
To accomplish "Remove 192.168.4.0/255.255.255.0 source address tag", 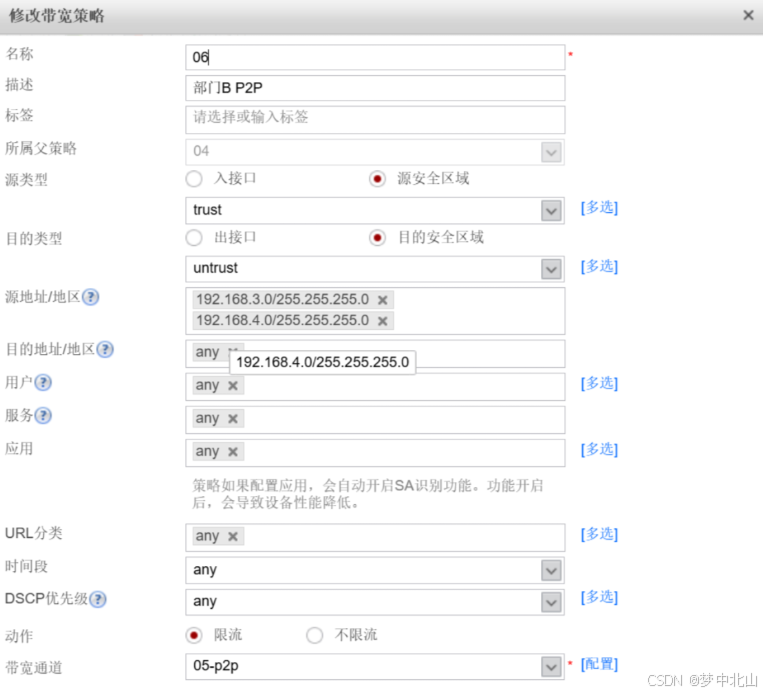I will (x=383, y=321).
